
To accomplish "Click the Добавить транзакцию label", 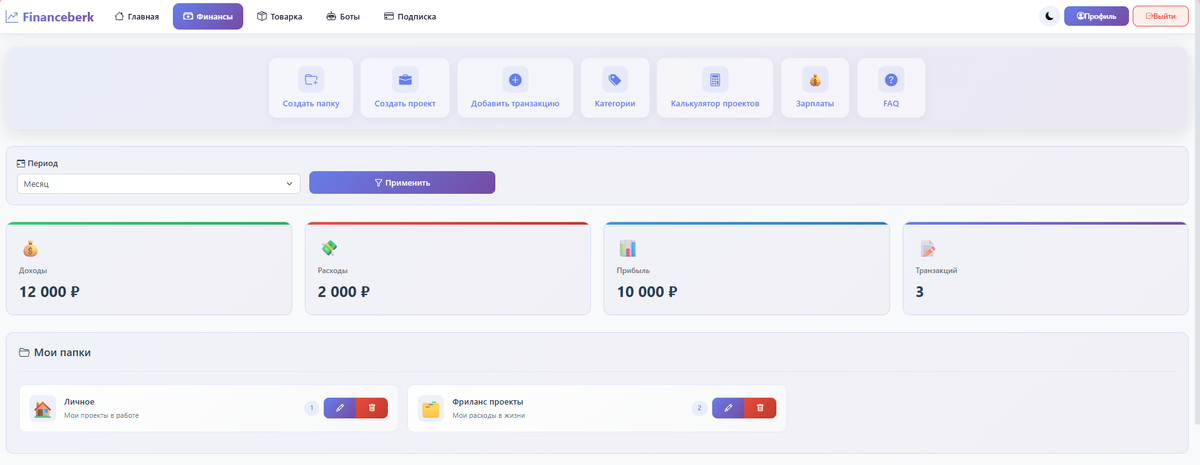I will (515, 104).
